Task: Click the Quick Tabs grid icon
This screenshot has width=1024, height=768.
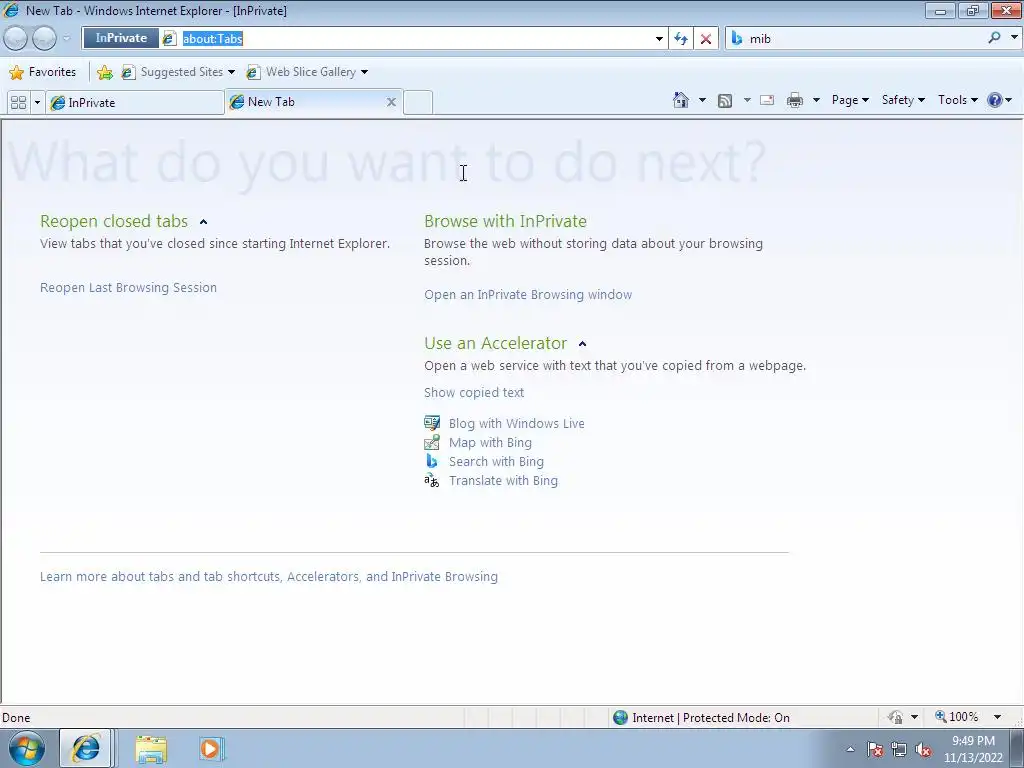Action: pos(18,103)
